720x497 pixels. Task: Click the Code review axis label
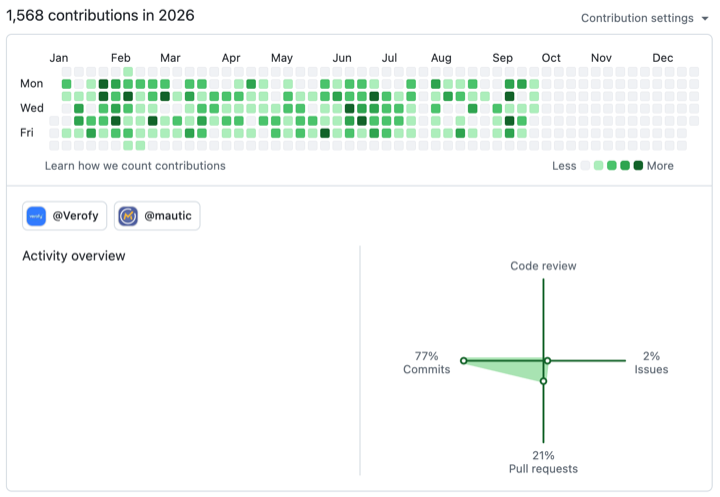[x=543, y=266]
